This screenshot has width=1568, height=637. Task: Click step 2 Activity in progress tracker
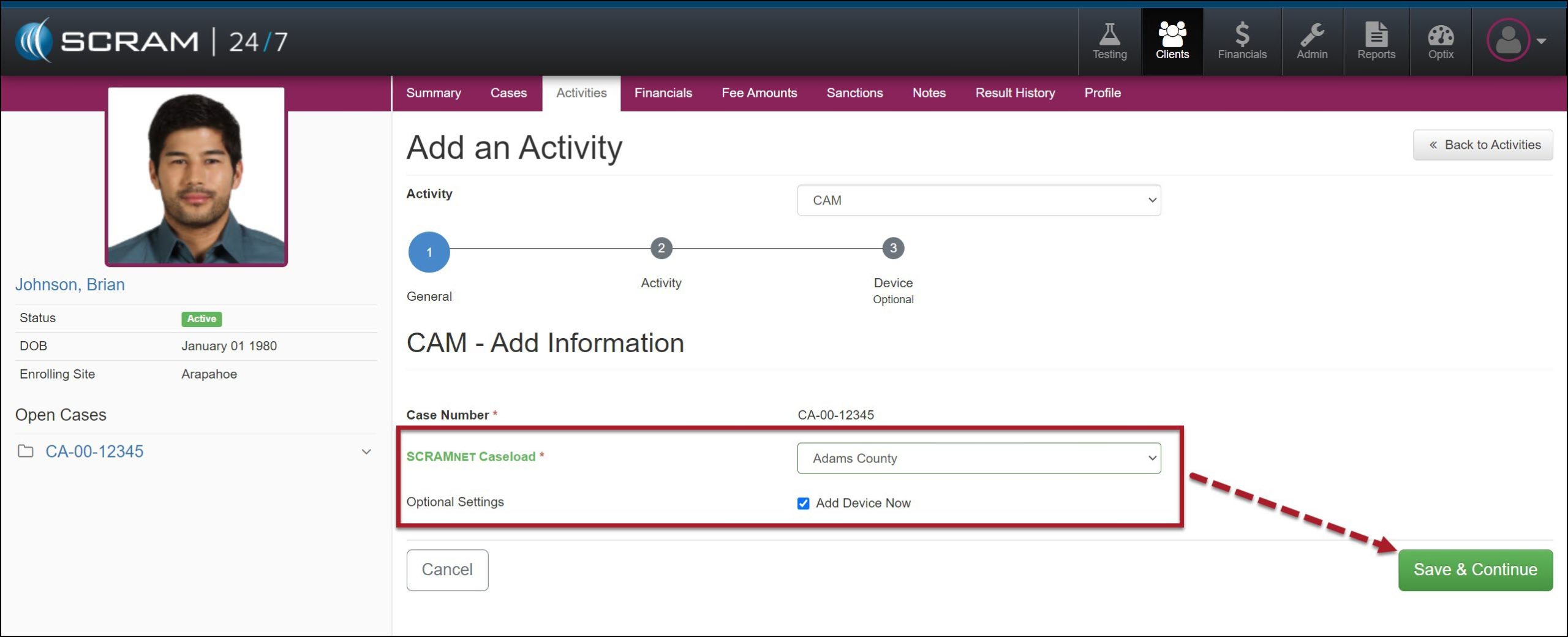(x=661, y=249)
